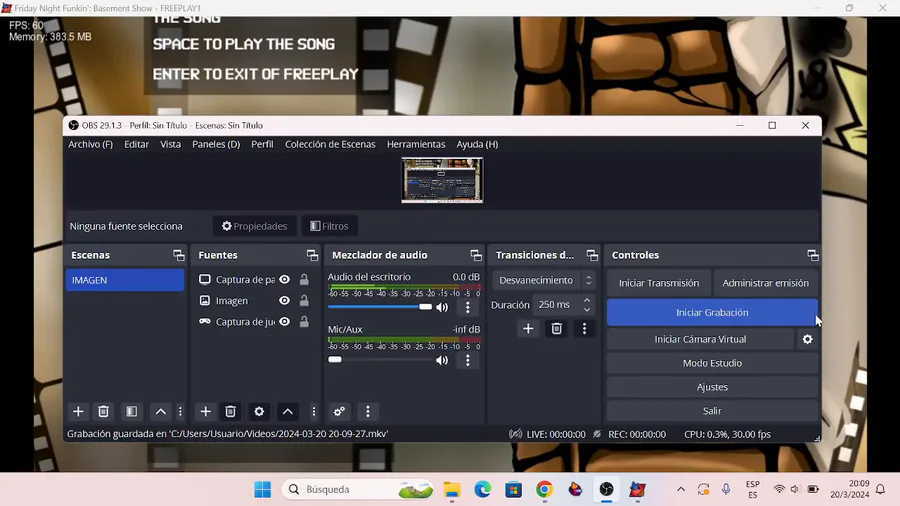Screen dimensions: 900x506
Task: Add a new source in Fuentes
Action: pos(205,411)
